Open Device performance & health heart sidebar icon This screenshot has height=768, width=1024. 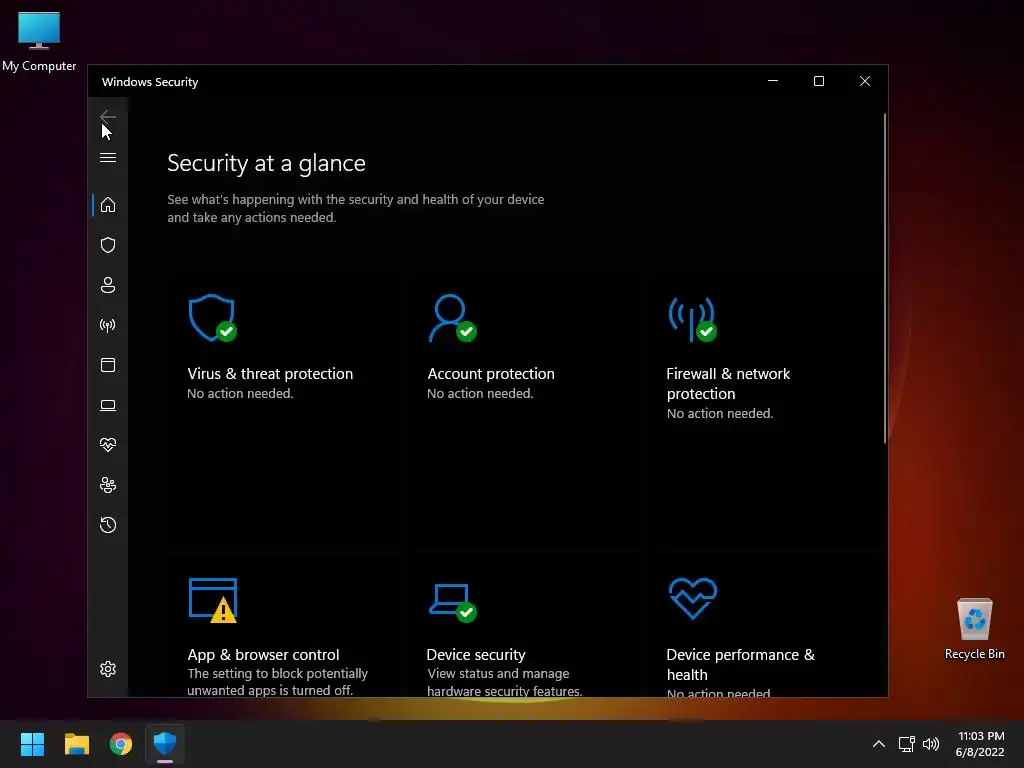(108, 445)
